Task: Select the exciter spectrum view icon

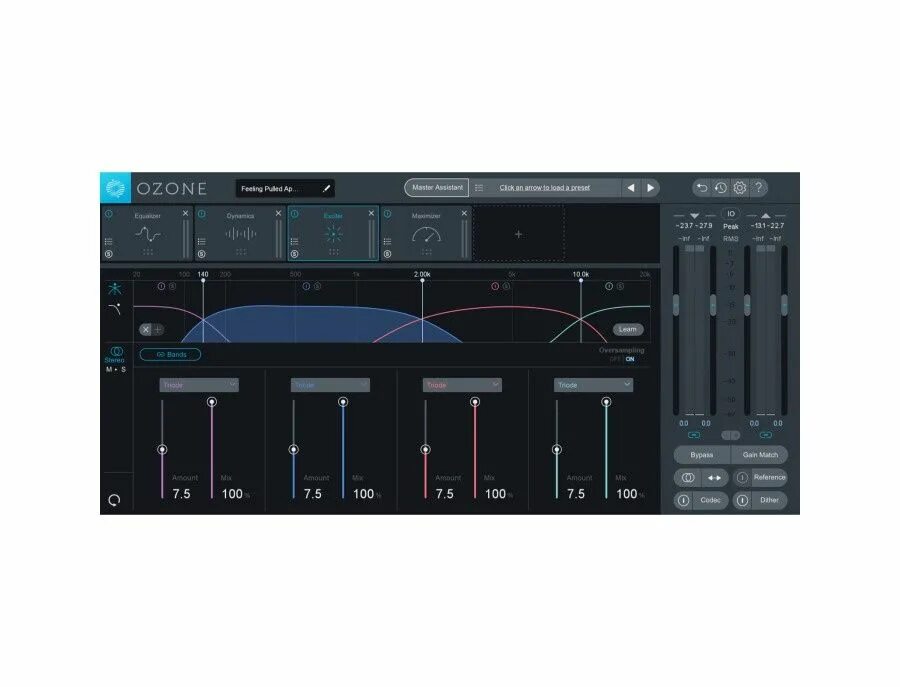Action: [115, 288]
